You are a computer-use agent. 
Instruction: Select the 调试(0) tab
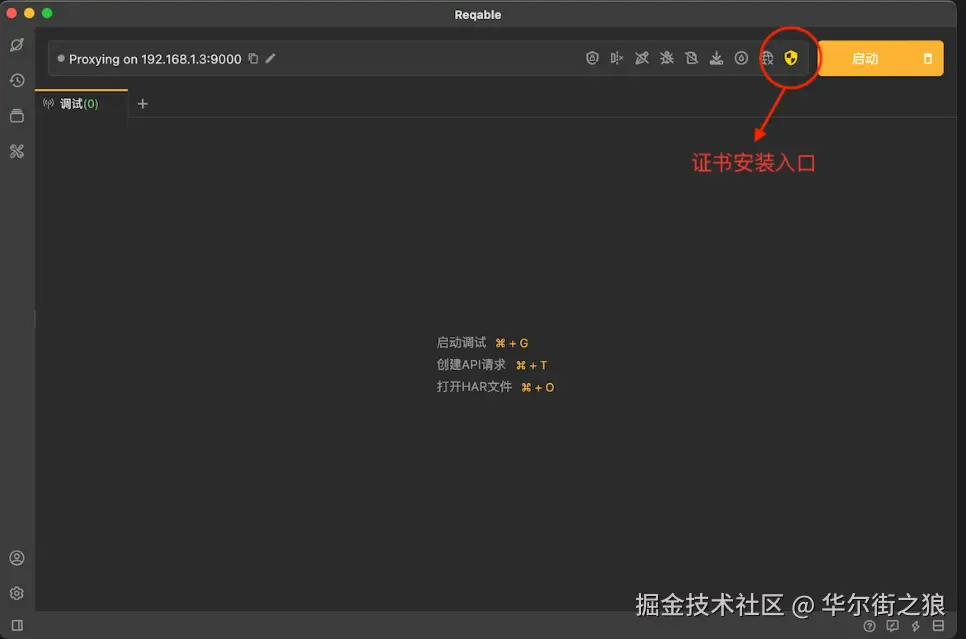point(81,104)
